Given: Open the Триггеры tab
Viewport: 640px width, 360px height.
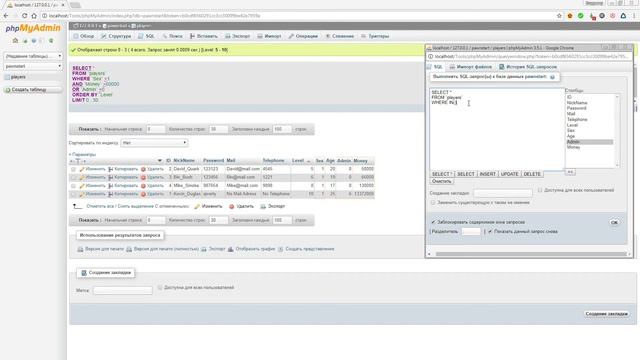Looking at the screenshot, I should click(x=375, y=36).
